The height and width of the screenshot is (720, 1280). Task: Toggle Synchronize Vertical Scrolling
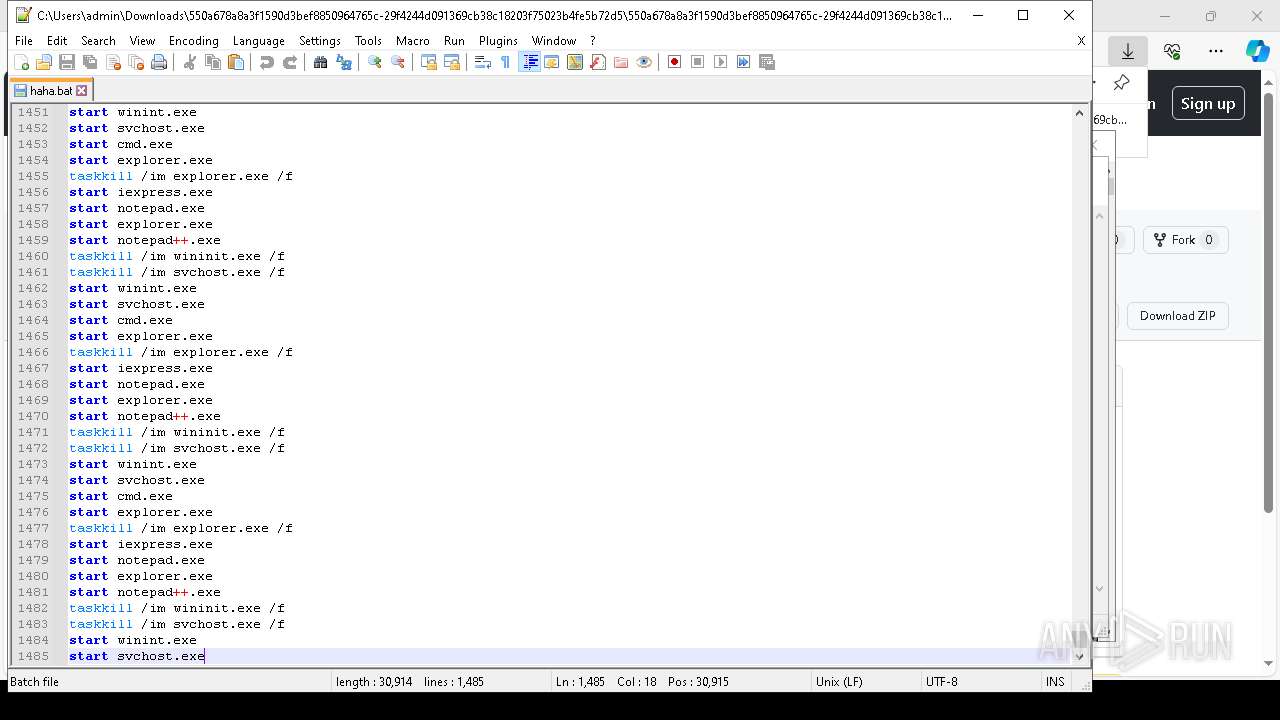429,62
